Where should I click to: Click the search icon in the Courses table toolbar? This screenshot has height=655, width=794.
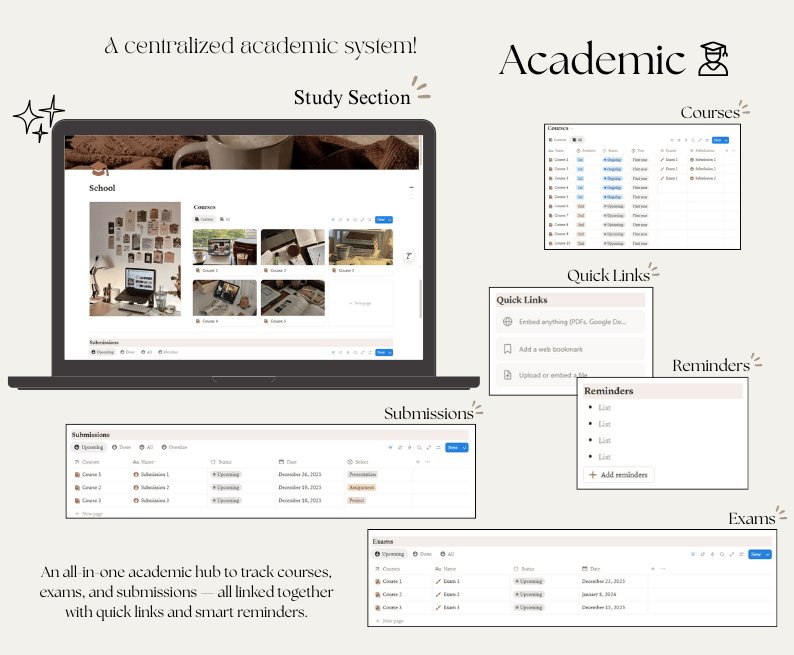coord(693,140)
